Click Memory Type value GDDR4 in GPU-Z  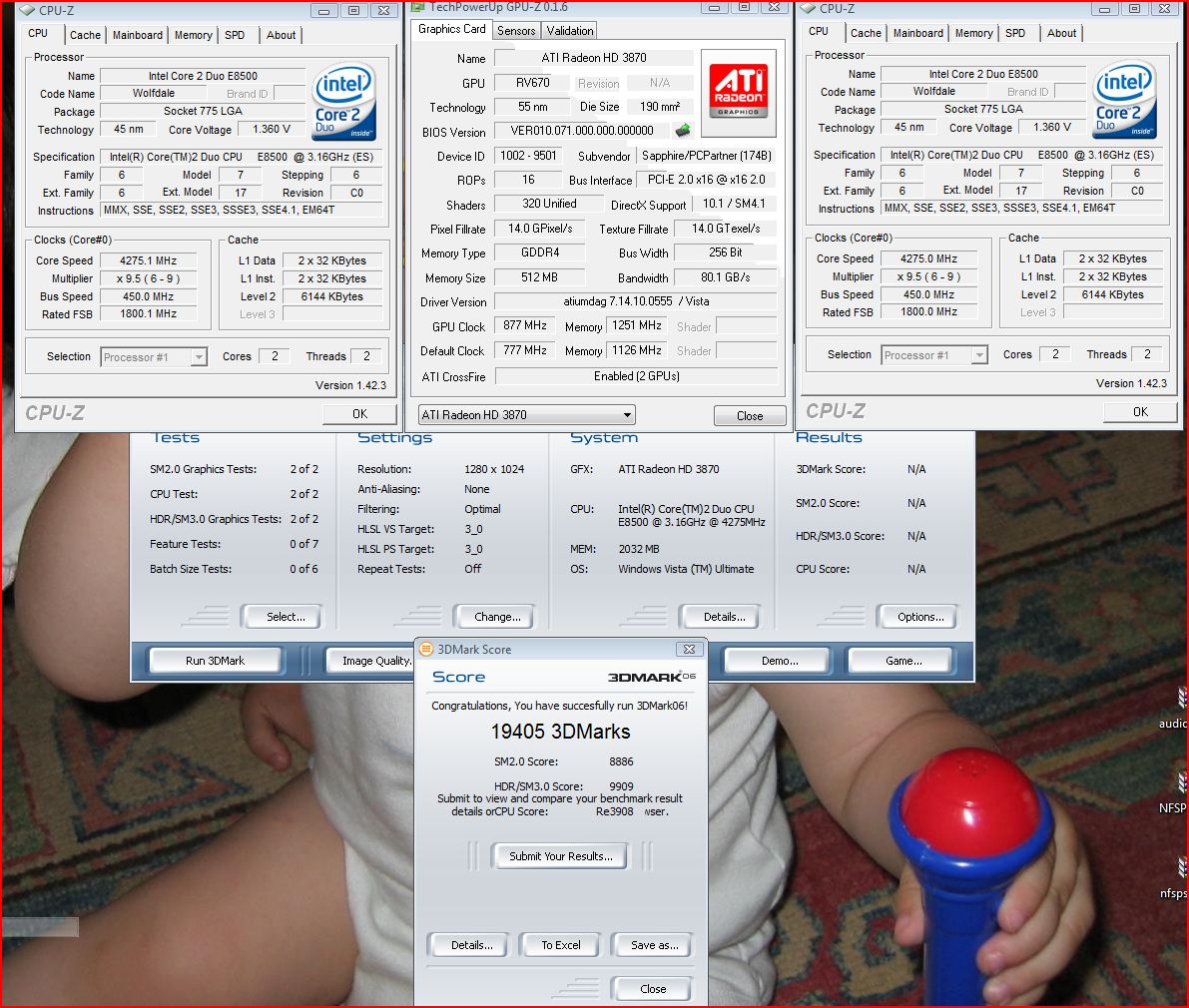(x=539, y=252)
